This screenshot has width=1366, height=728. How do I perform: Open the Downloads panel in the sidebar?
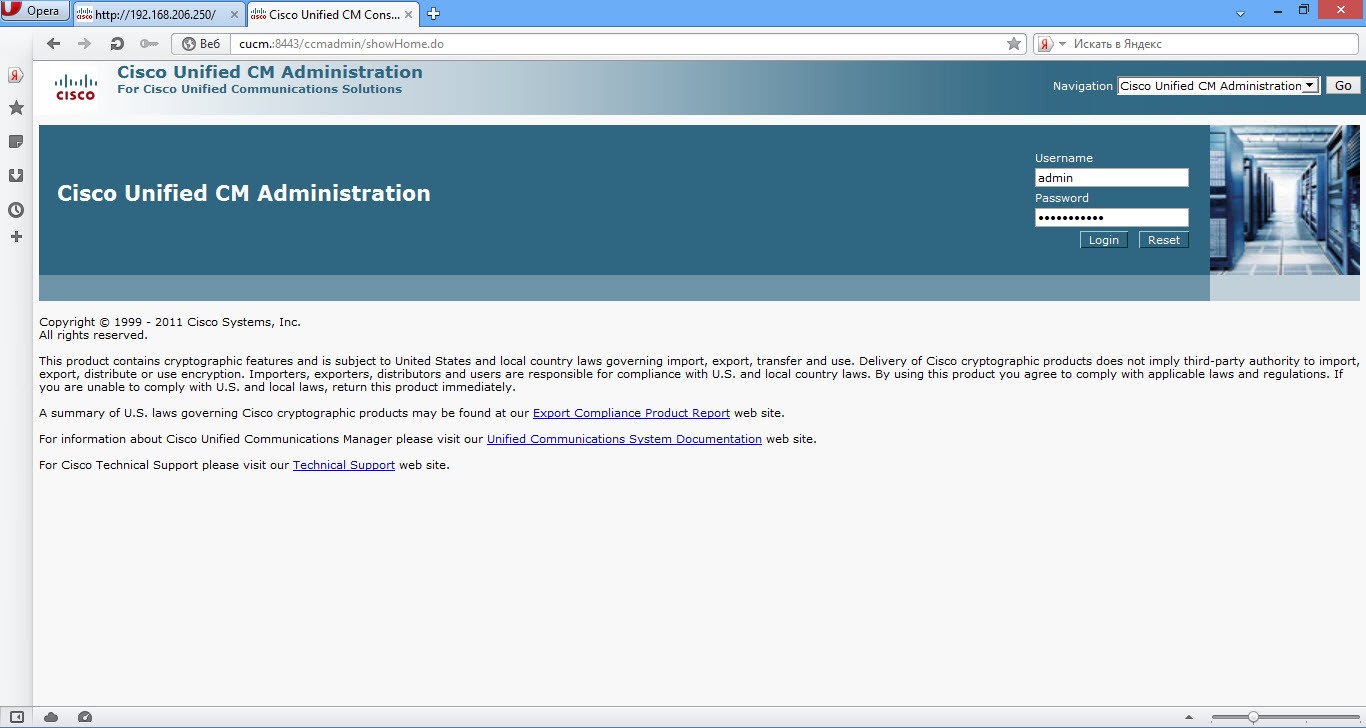click(15, 175)
